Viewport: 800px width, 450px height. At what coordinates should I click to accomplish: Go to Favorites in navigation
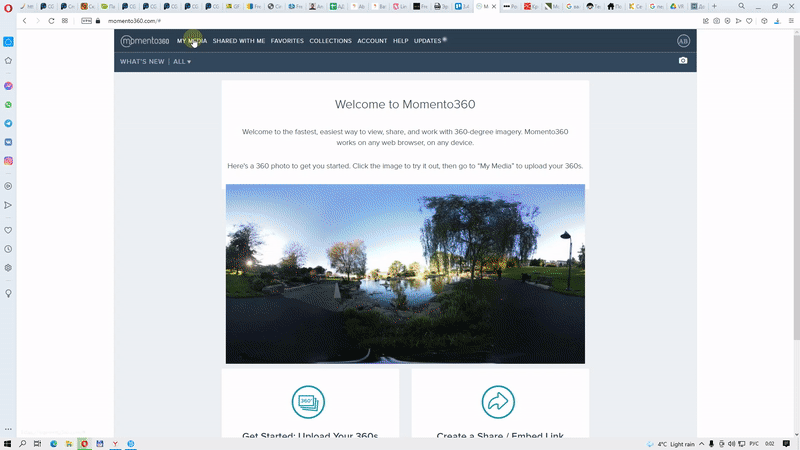[287, 41]
